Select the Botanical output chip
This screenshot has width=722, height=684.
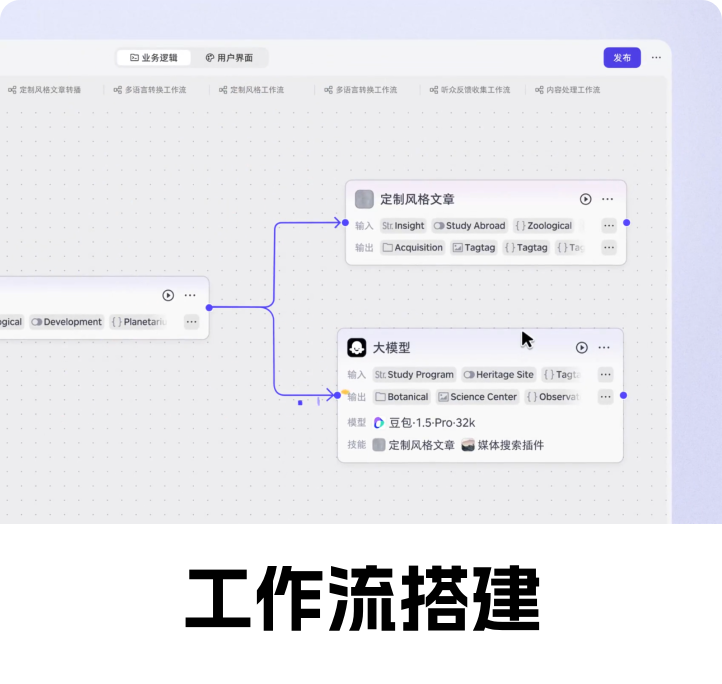click(x=402, y=397)
